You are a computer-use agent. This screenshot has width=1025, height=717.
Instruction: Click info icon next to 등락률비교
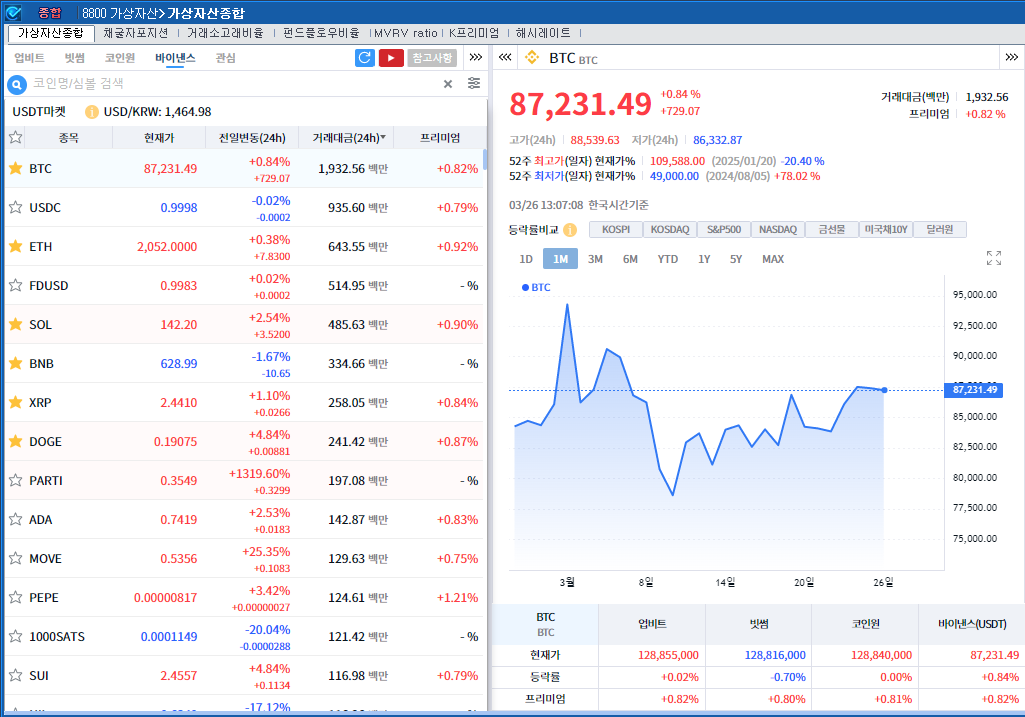coord(570,230)
